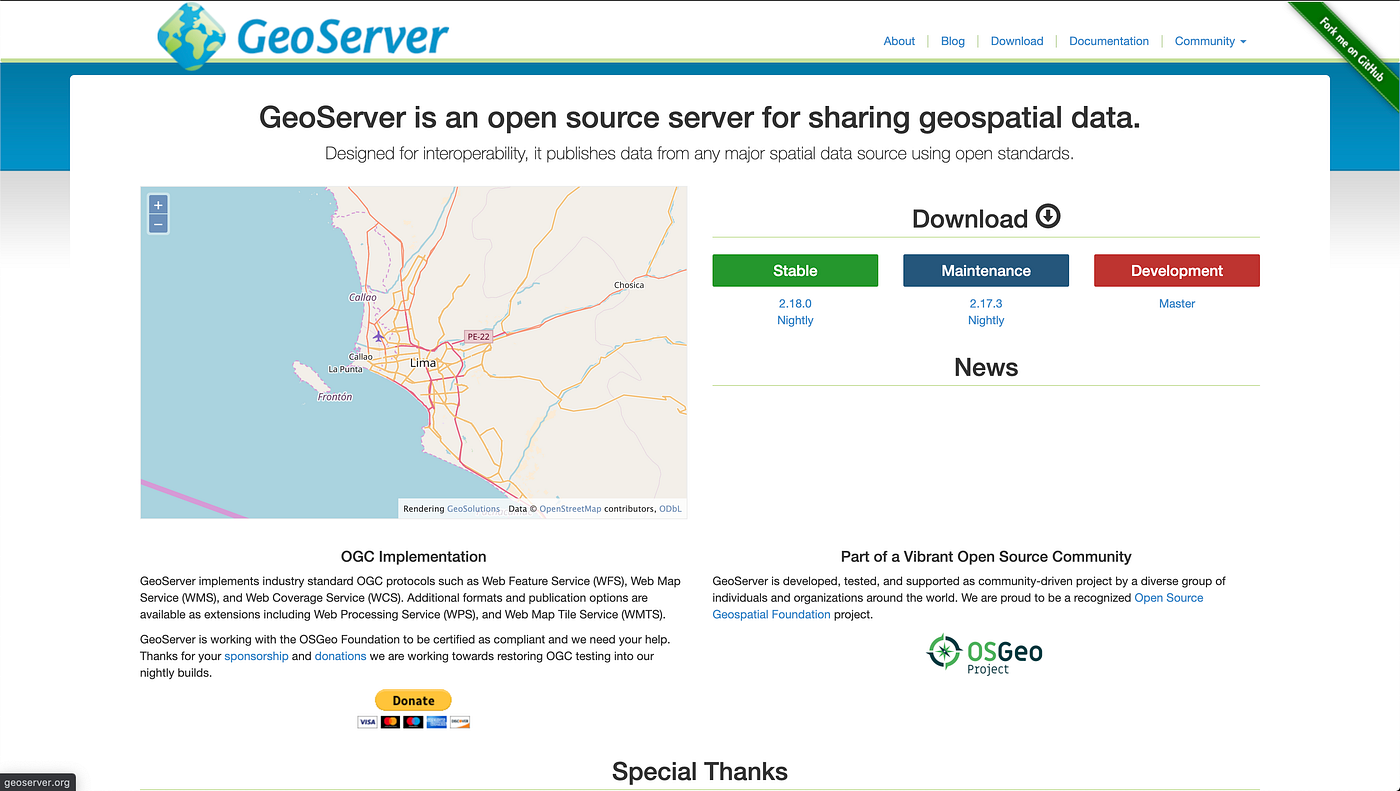The height and width of the screenshot is (791, 1400).
Task: Select the Development download channel
Action: tap(1176, 270)
